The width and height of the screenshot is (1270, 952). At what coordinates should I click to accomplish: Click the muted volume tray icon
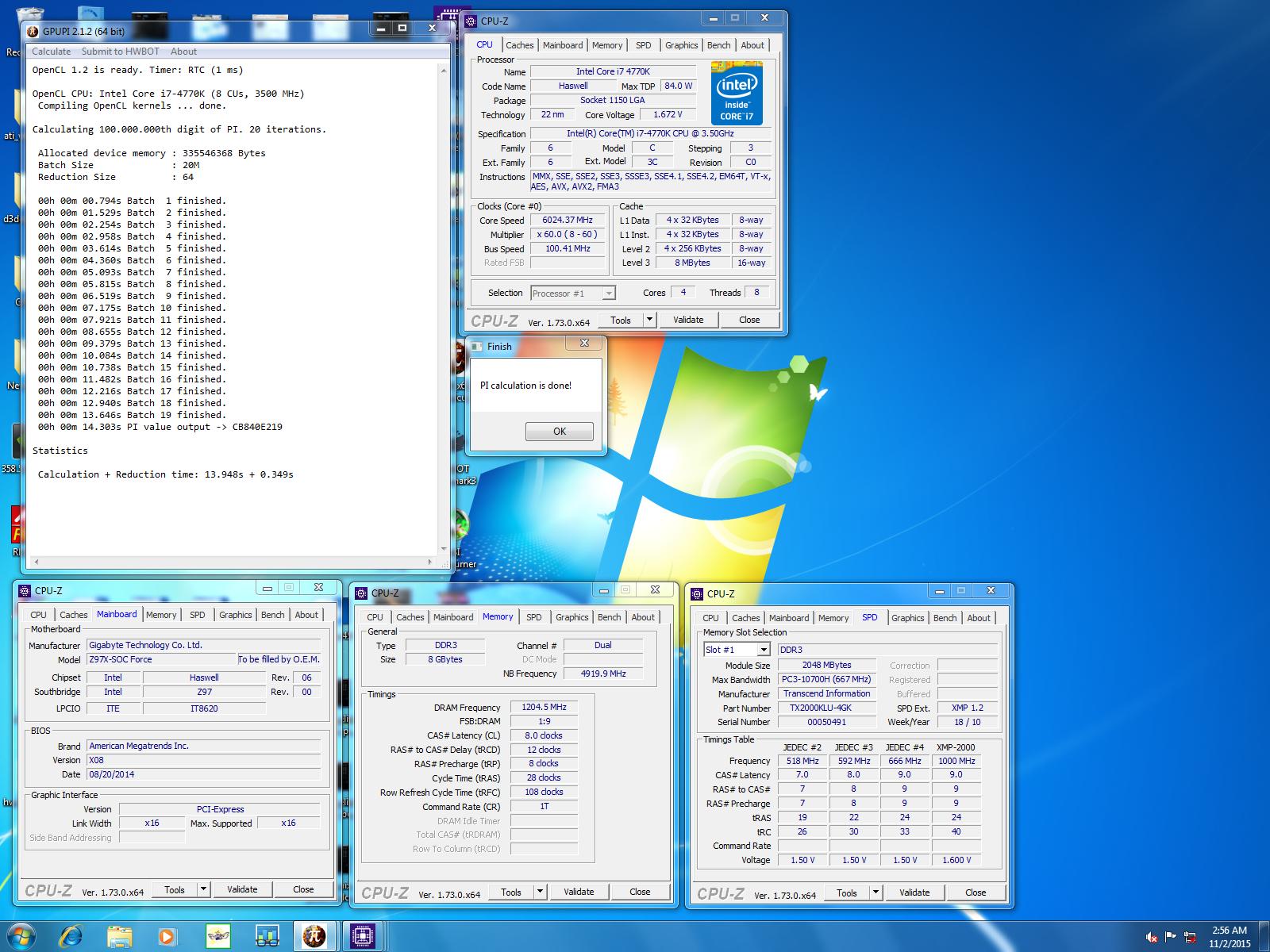click(x=1153, y=938)
